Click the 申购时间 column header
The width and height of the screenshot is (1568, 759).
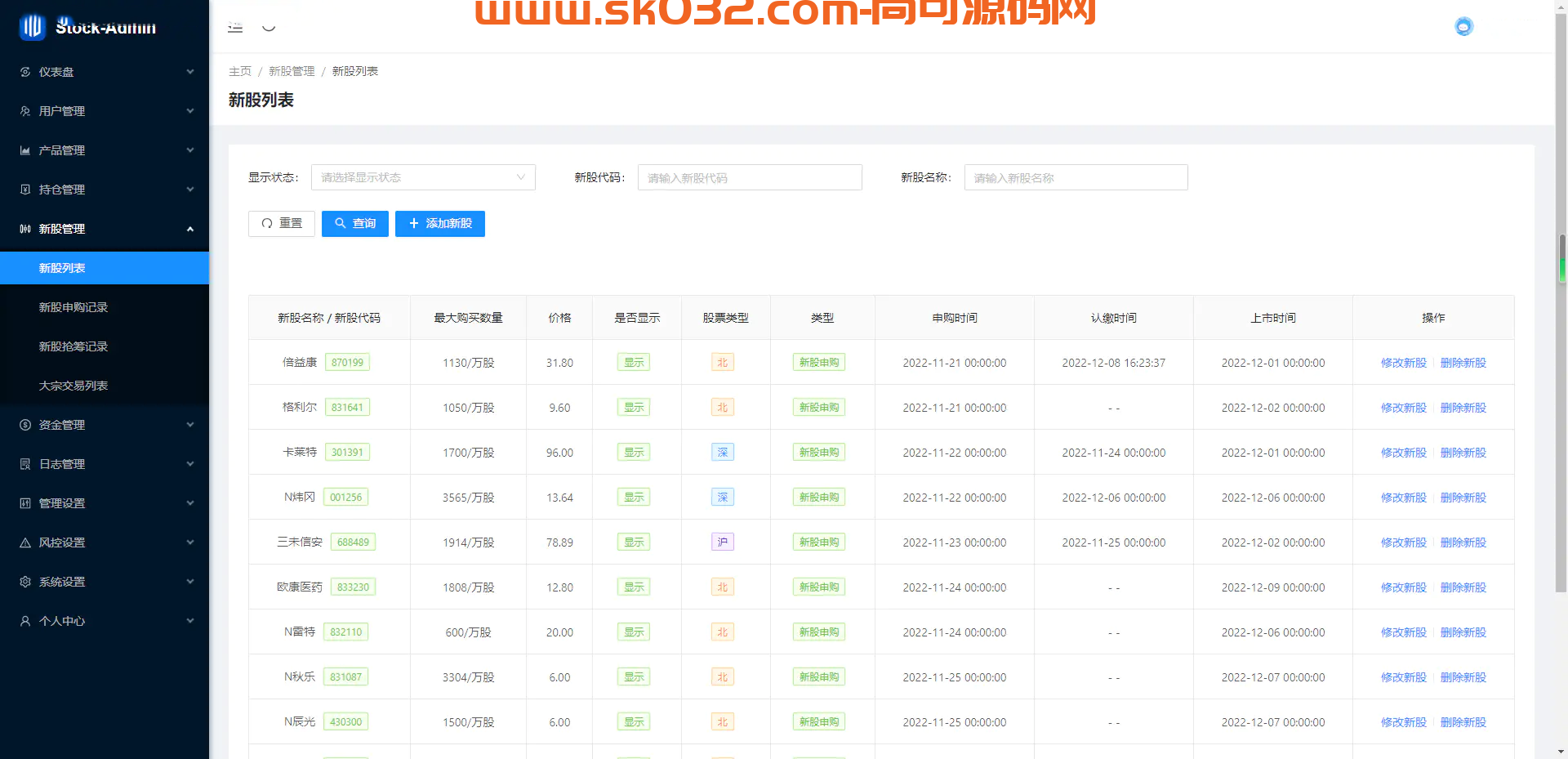tap(955, 318)
